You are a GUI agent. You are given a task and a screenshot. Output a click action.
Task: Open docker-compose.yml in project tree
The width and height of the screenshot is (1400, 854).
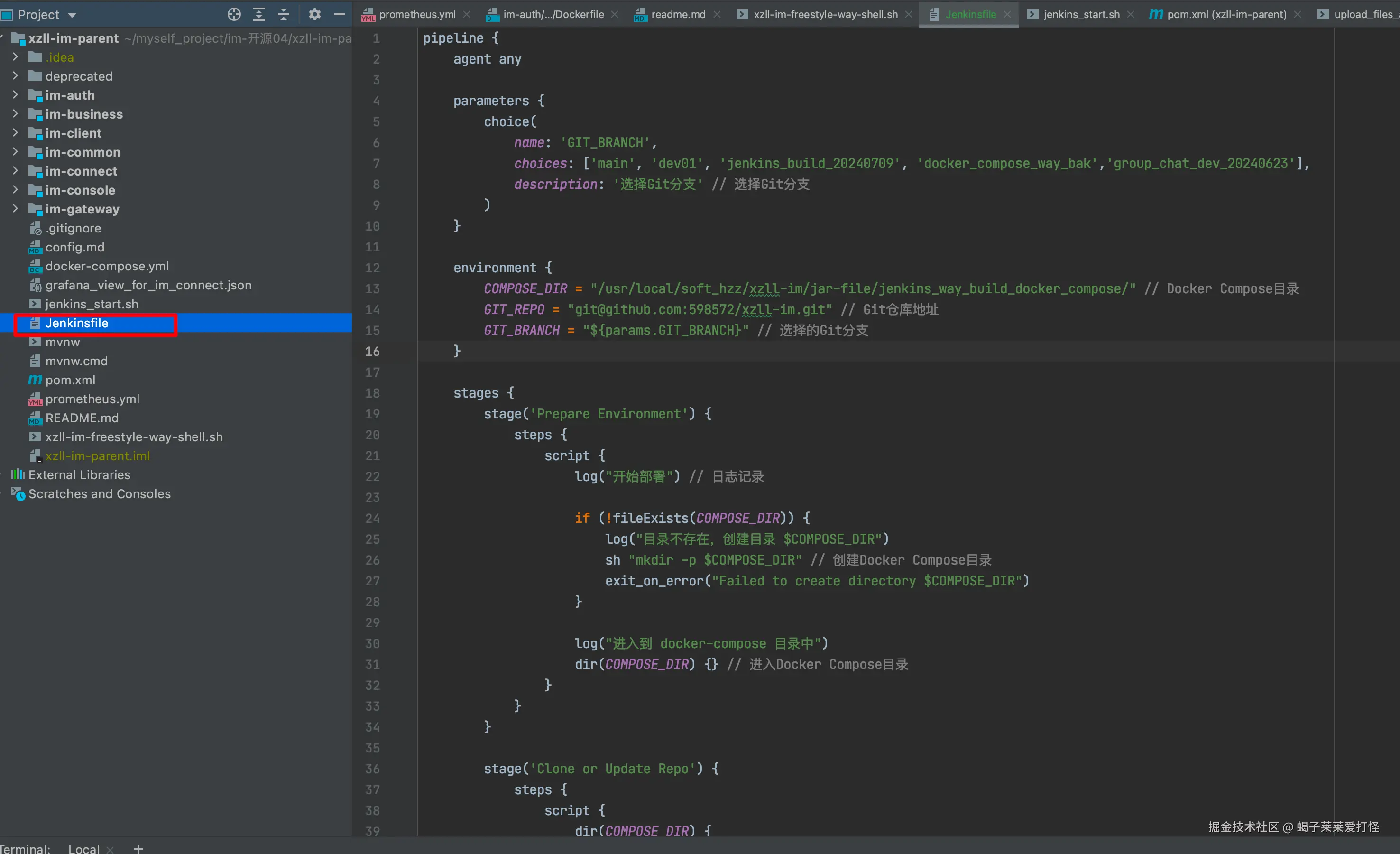(x=107, y=266)
